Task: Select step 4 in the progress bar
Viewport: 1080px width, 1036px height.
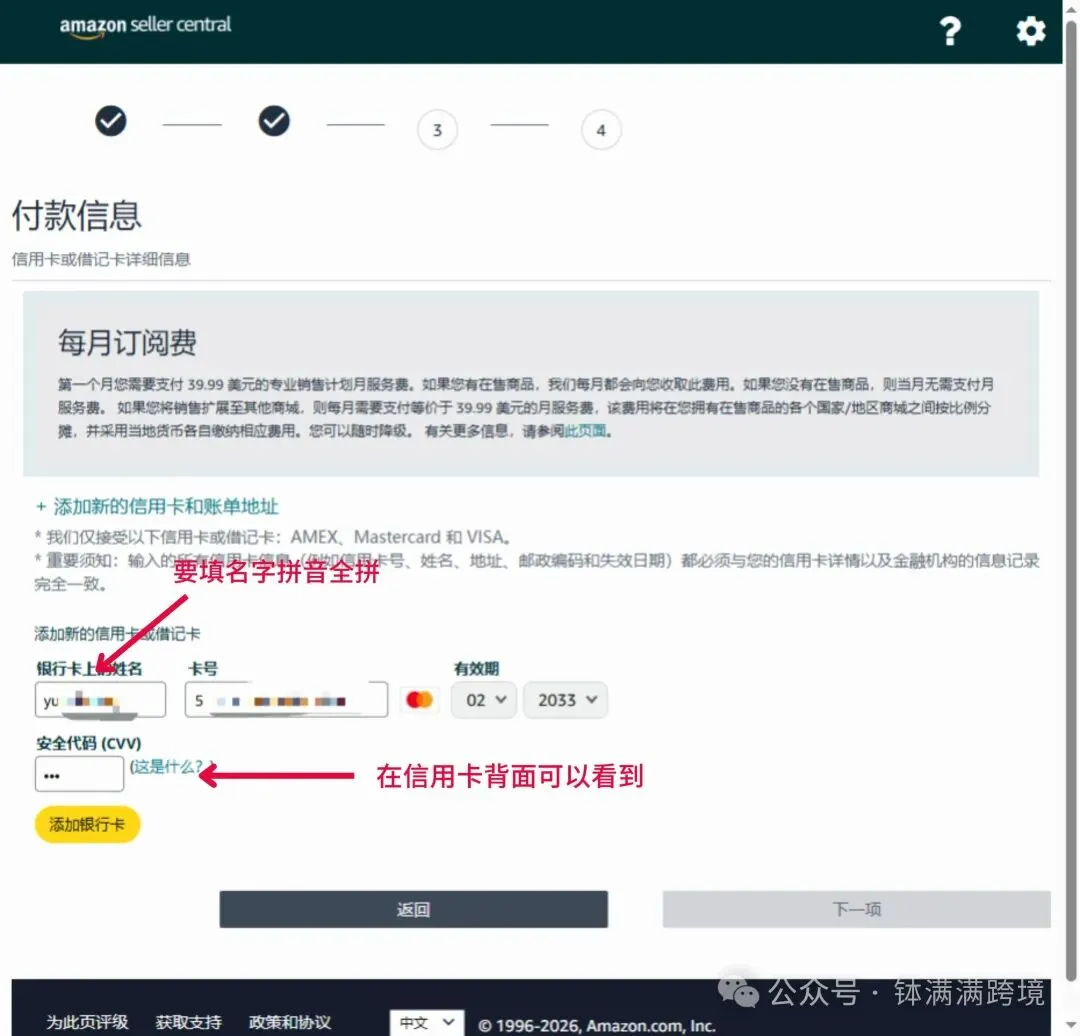Action: (601, 130)
